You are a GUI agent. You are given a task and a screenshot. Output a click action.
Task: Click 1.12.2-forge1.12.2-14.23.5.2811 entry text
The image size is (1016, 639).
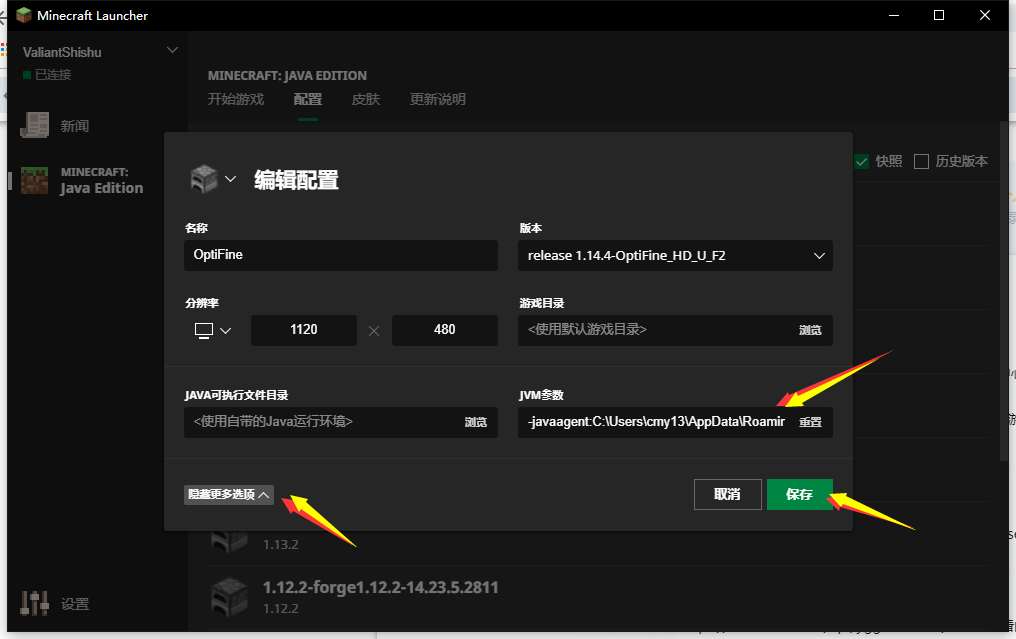380,588
